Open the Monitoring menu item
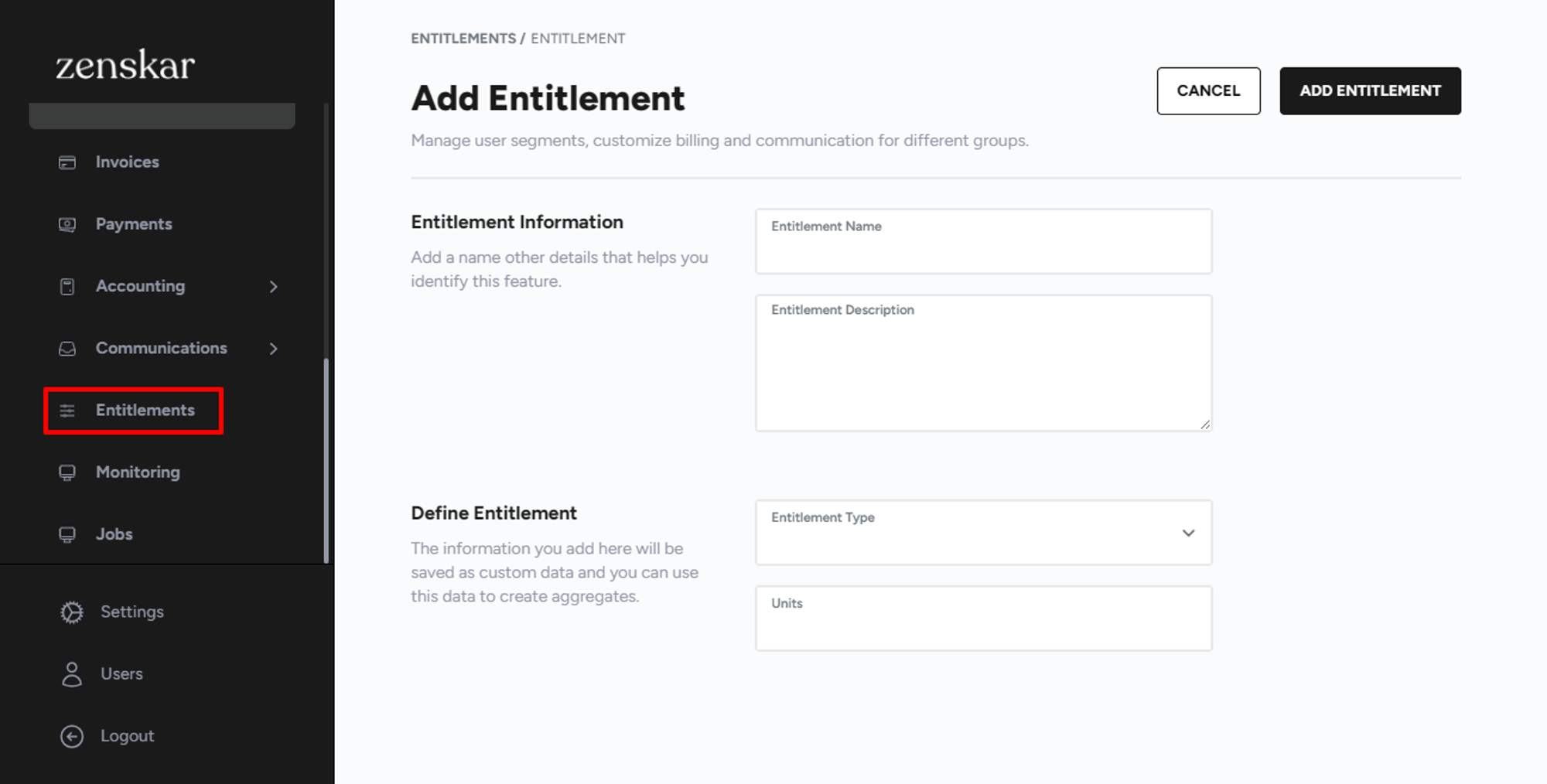The width and height of the screenshot is (1547, 784). pyautogui.click(x=138, y=472)
